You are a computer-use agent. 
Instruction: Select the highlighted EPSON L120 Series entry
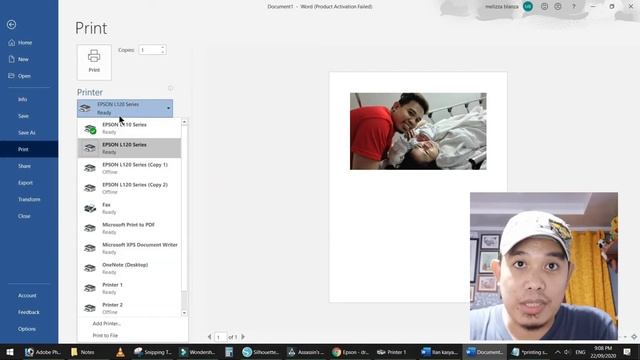[129, 148]
